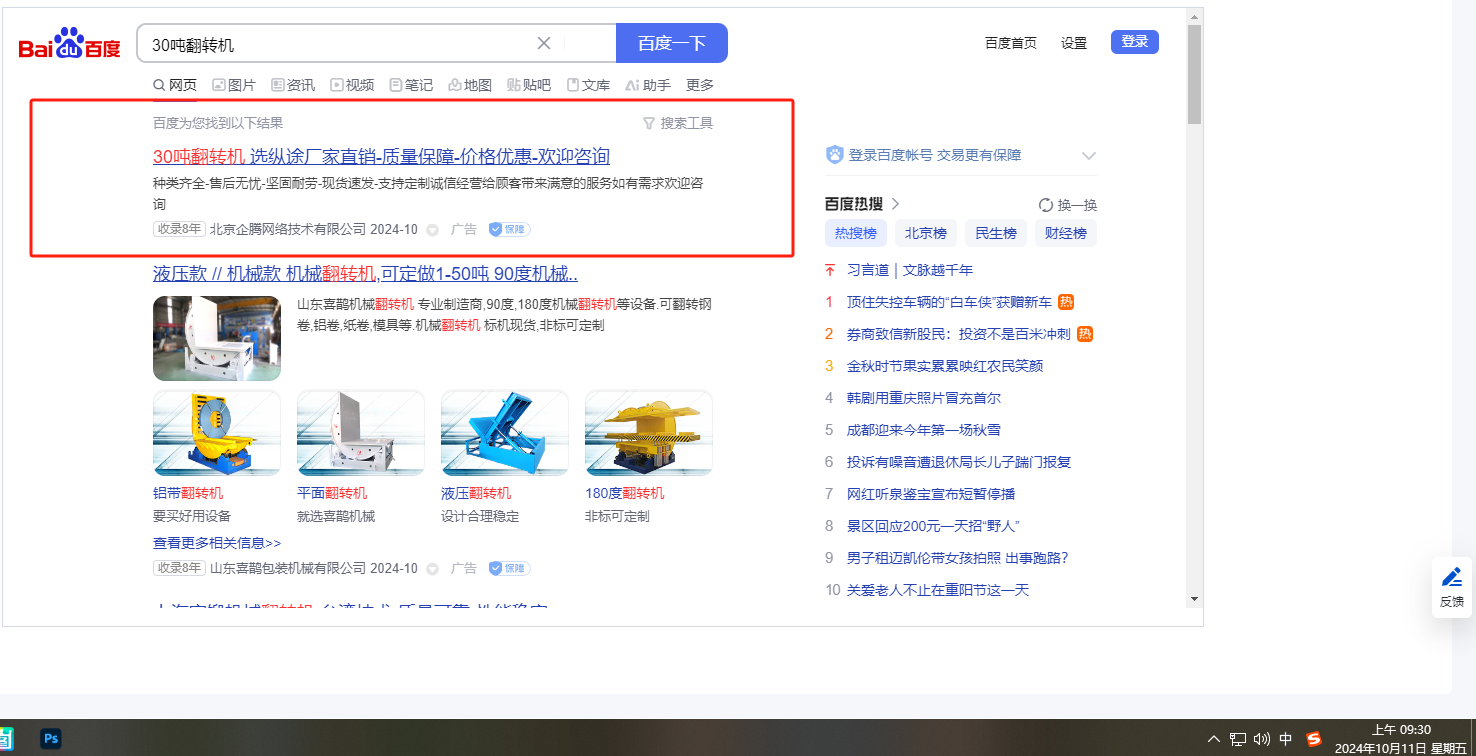
Task: Select the 财经榜 hot list tab
Action: click(x=1066, y=233)
